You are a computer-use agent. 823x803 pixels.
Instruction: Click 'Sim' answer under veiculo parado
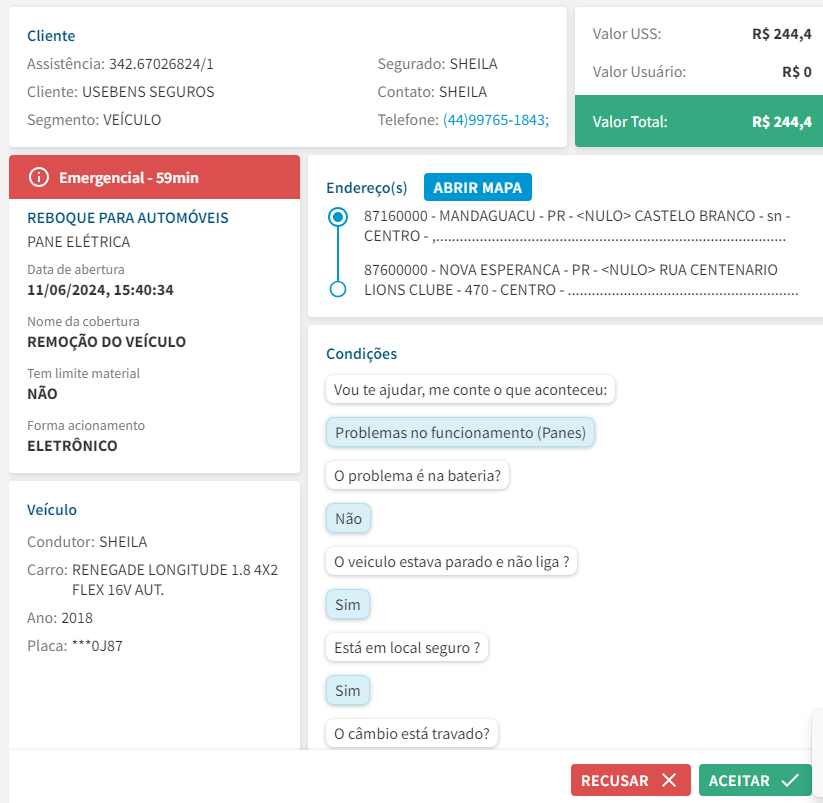pos(347,605)
